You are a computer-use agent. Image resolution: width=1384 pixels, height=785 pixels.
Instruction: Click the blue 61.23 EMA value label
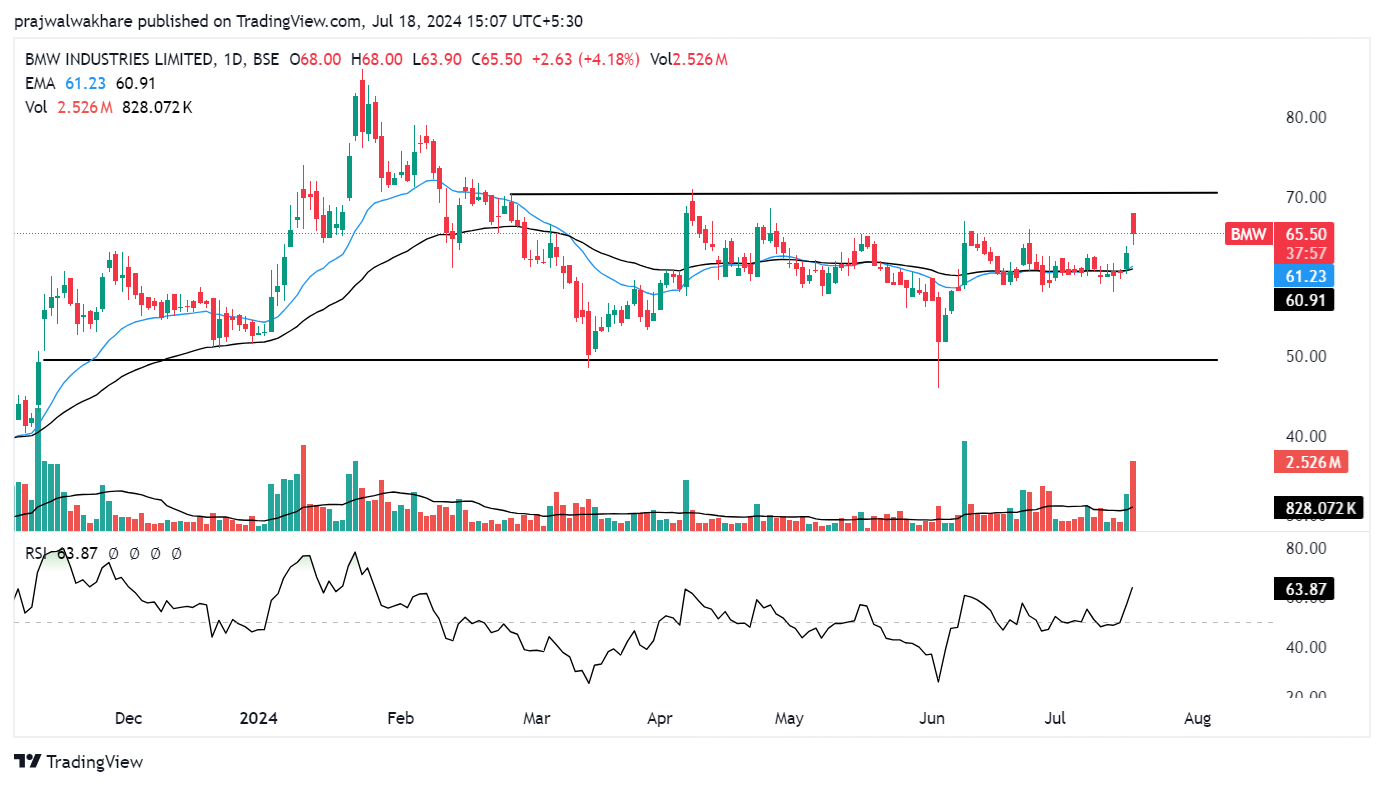click(x=1304, y=276)
